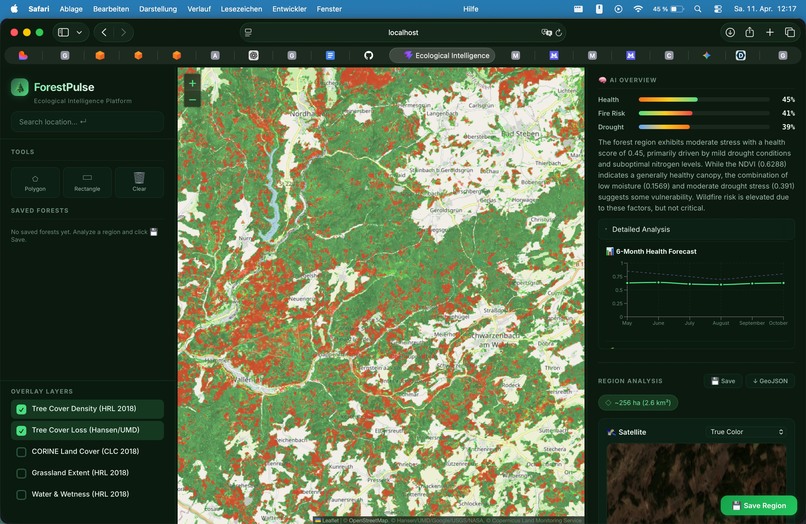
Task: Select the Polygon drawing tool
Action: coord(35,182)
